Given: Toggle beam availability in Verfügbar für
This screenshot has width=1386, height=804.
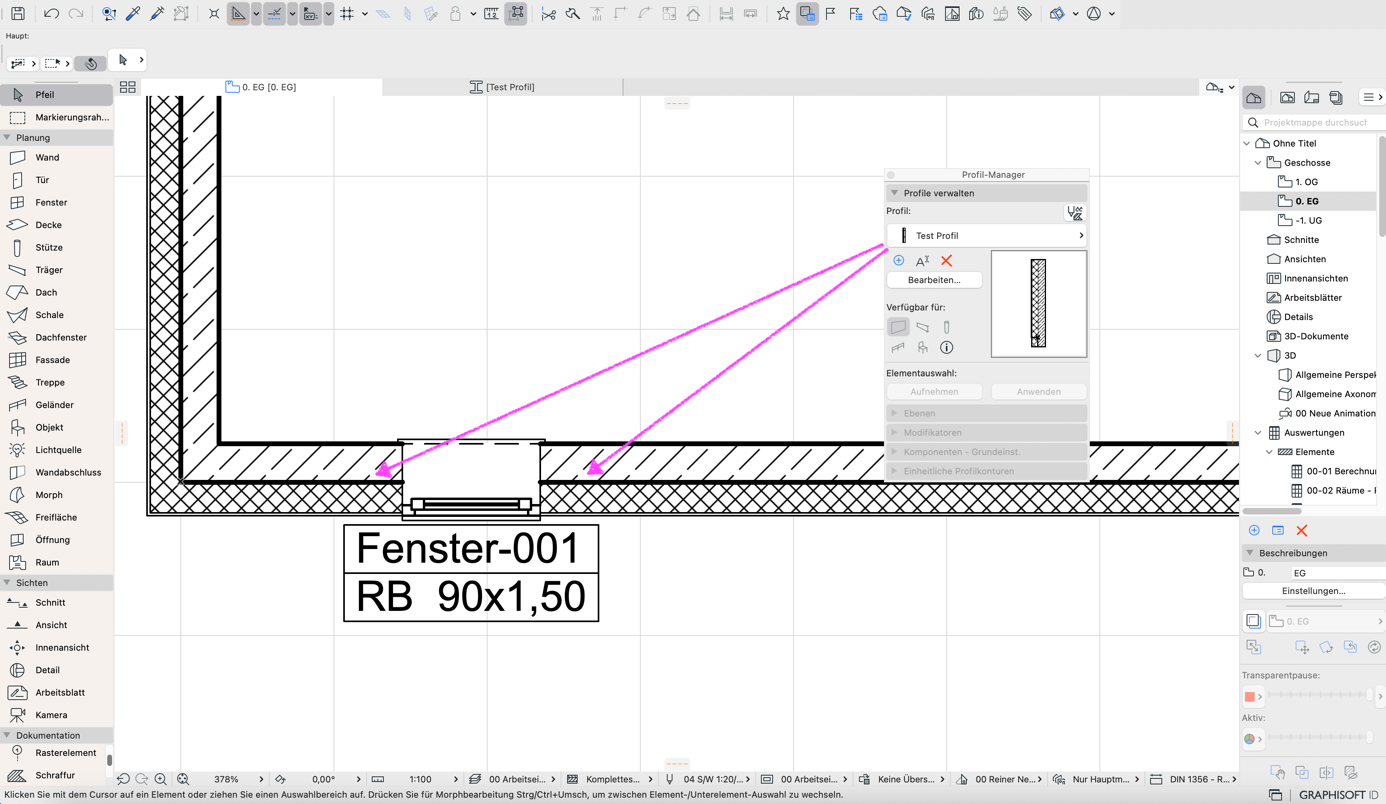Looking at the screenshot, I should [922, 327].
